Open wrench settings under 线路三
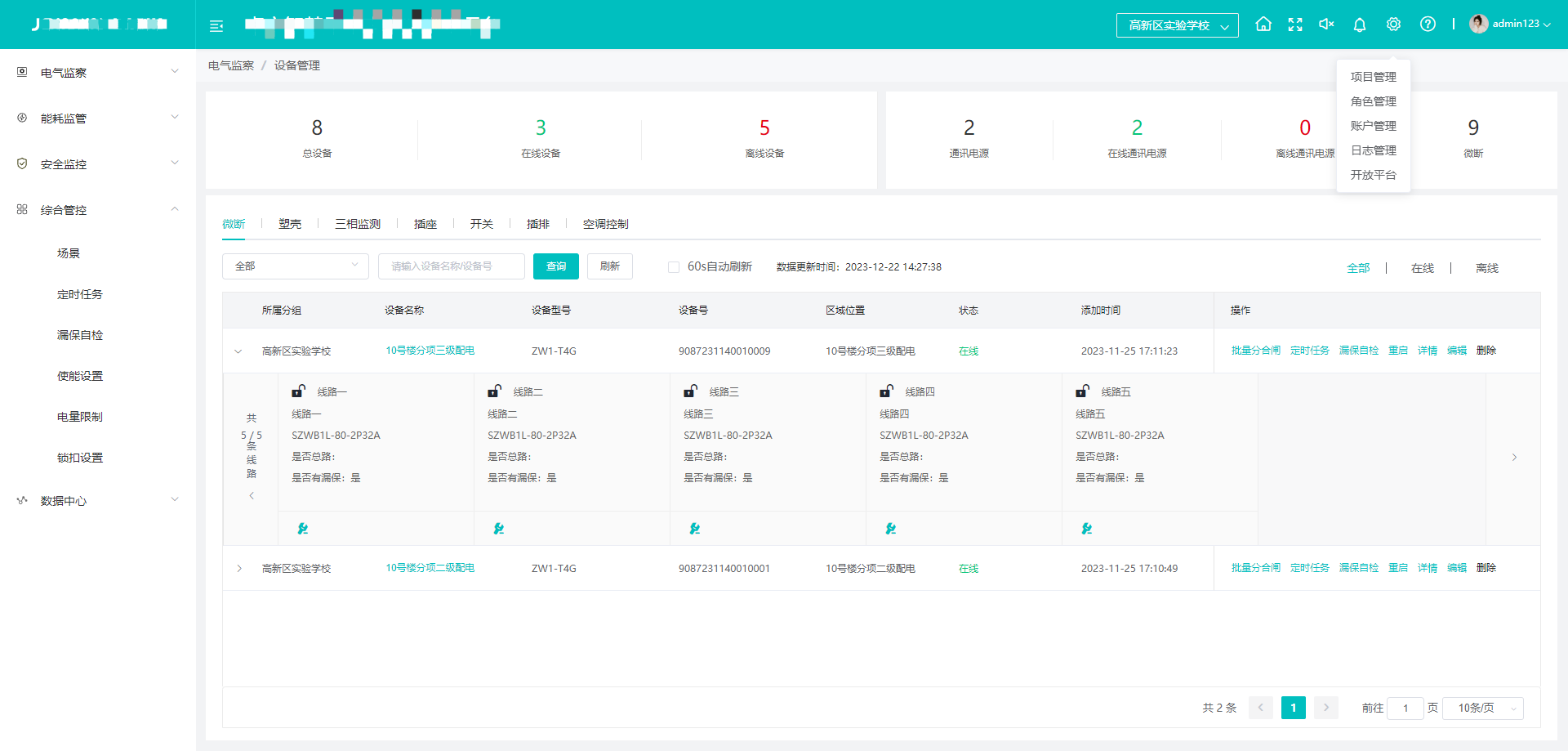Screen dimensions: 1568x751 coord(695,529)
